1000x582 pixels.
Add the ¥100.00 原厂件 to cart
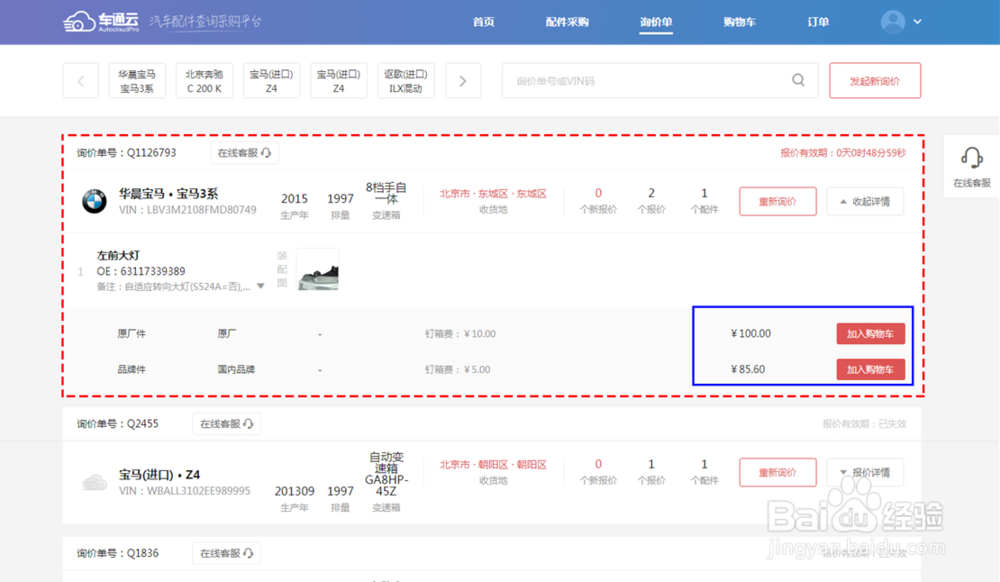tap(871, 333)
